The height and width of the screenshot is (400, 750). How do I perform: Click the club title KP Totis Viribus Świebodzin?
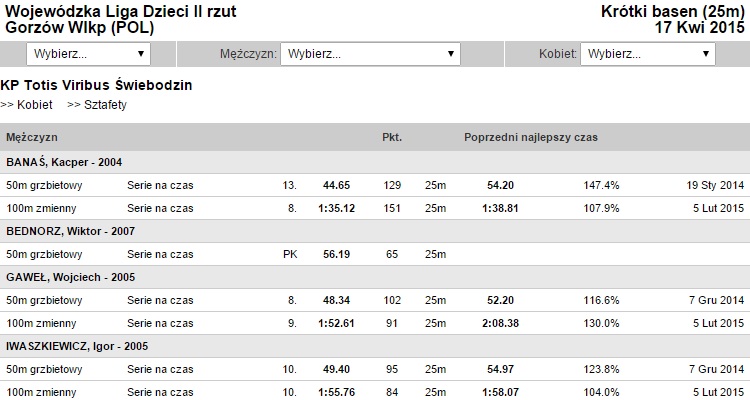[x=97, y=85]
